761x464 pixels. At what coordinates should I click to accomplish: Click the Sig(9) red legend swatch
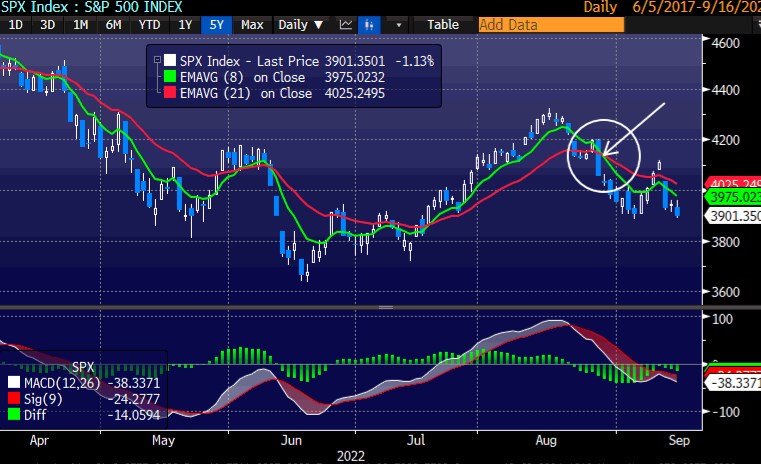(x=14, y=398)
